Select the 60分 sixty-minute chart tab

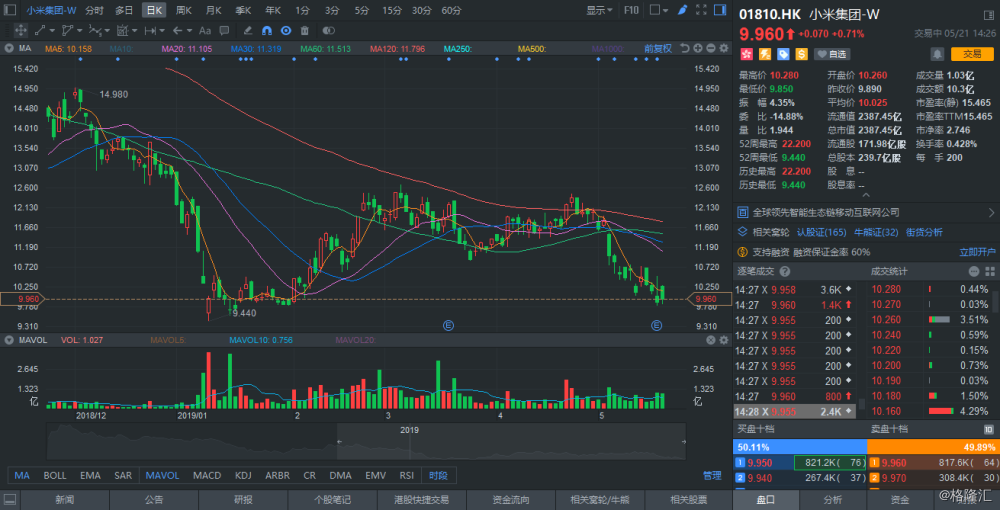point(452,10)
